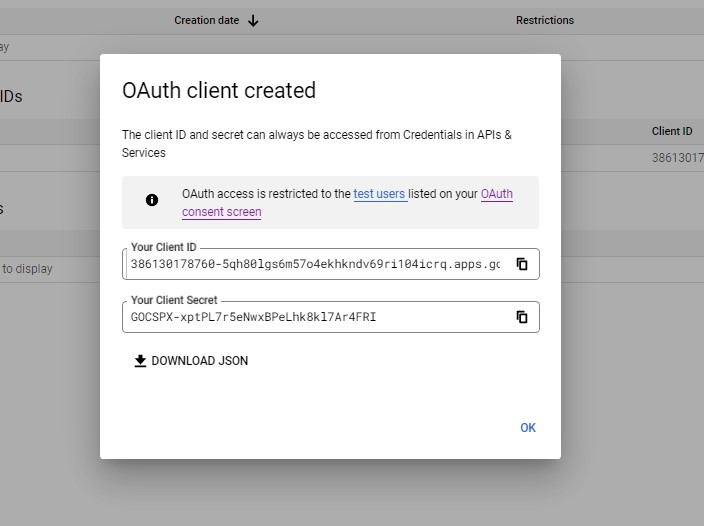704x526 pixels.
Task: Click the Creation date sort arrow
Action: pyautogui.click(x=253, y=21)
